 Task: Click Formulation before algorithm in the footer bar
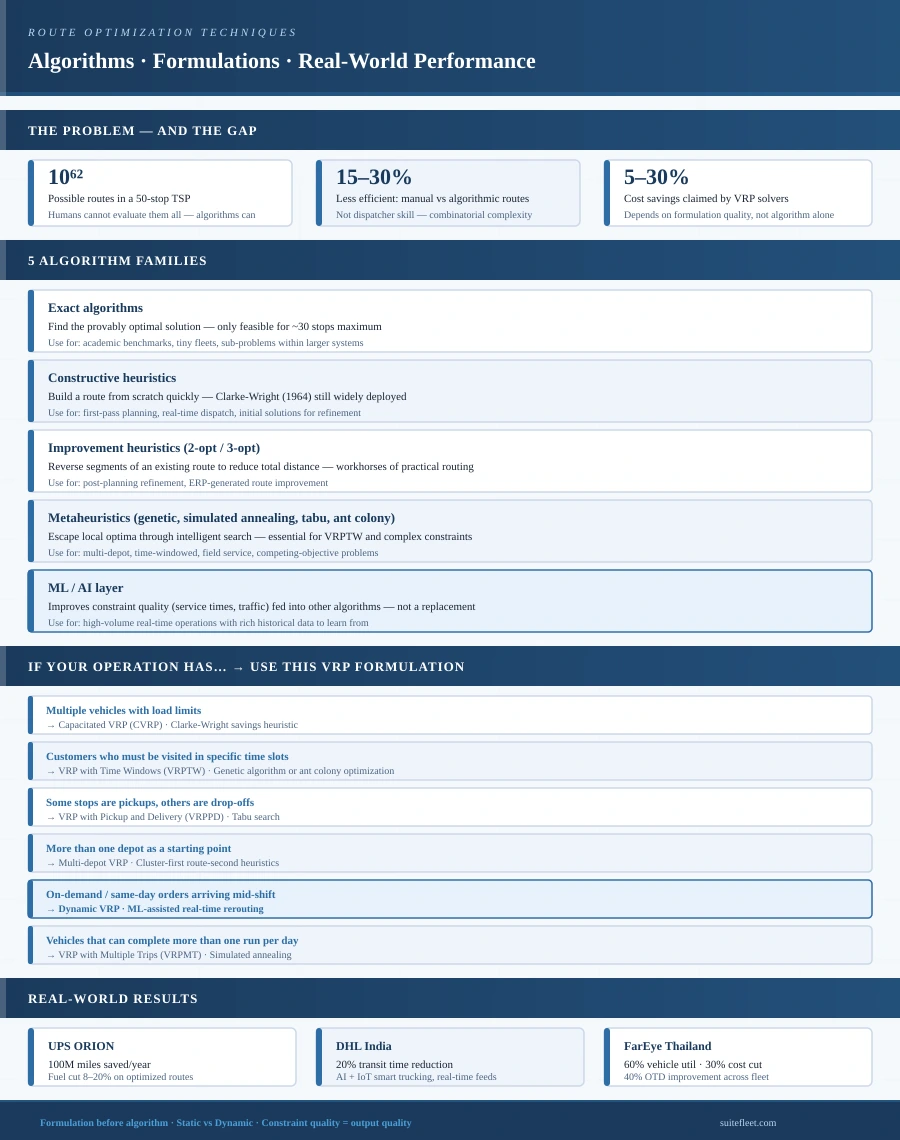[103, 1122]
